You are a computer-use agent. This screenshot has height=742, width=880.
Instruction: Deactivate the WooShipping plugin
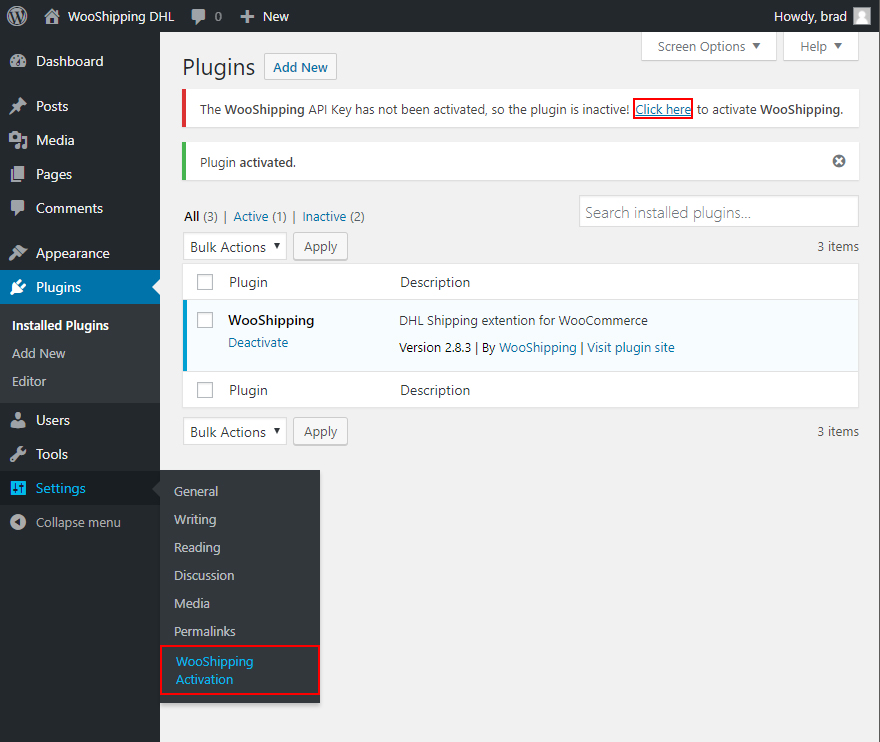click(x=258, y=342)
